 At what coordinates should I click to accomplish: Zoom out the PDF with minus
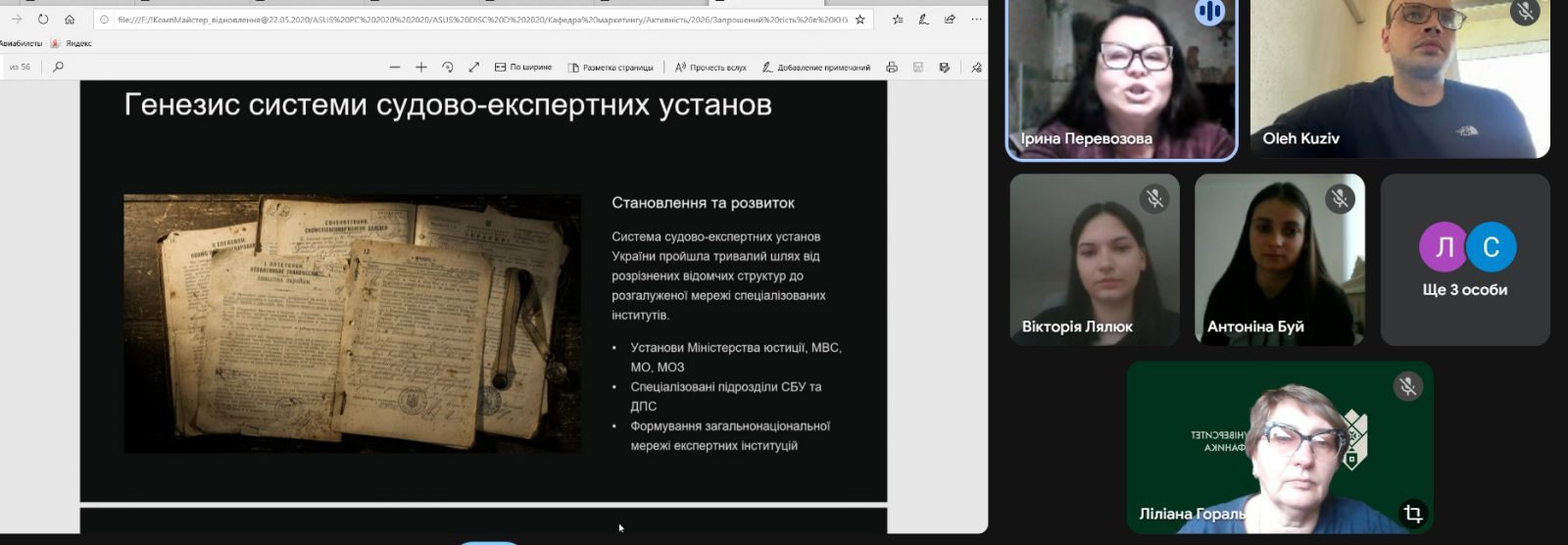tap(395, 67)
